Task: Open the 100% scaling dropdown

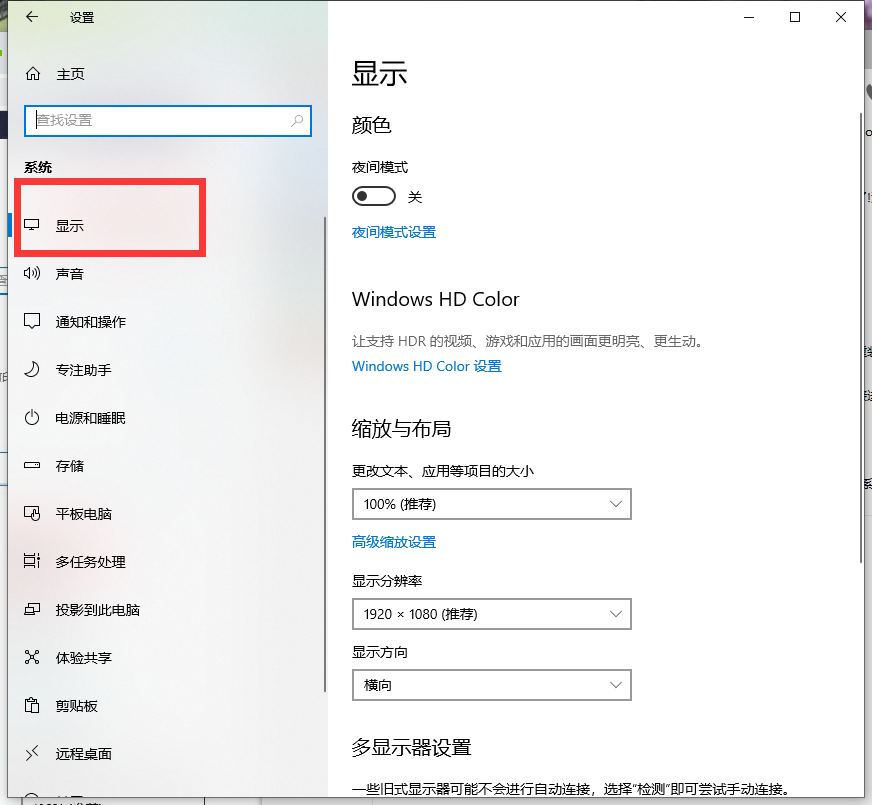Action: 491,504
